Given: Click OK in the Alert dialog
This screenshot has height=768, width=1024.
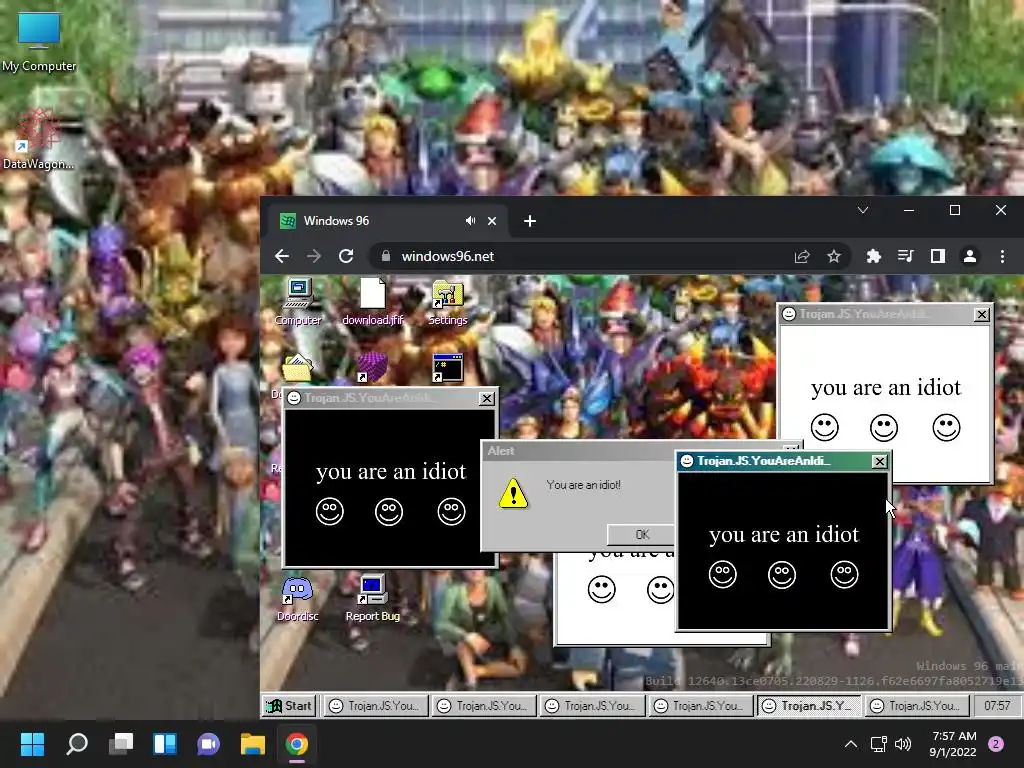Looking at the screenshot, I should coord(641,534).
